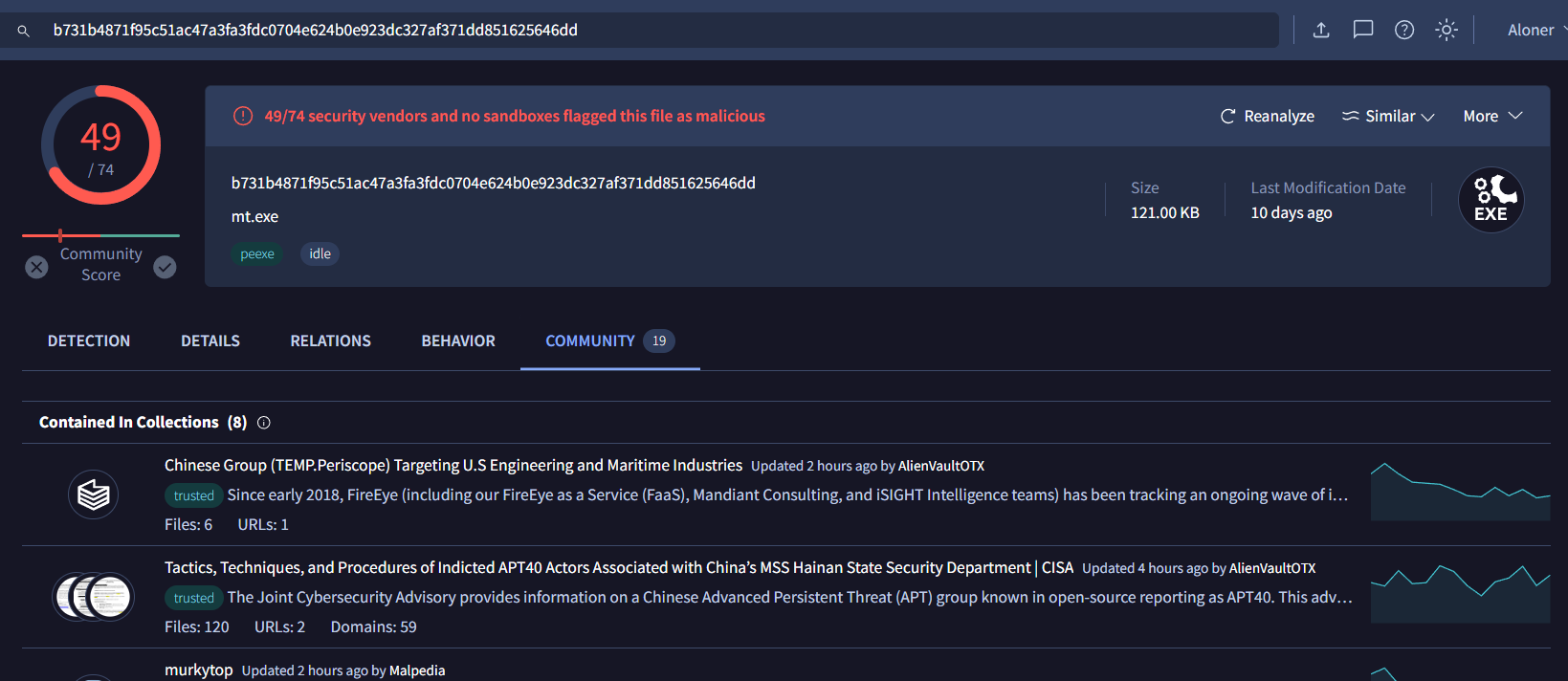Vote harmless with the checkmark community button
Viewport: 1568px width, 681px height.
[x=166, y=267]
